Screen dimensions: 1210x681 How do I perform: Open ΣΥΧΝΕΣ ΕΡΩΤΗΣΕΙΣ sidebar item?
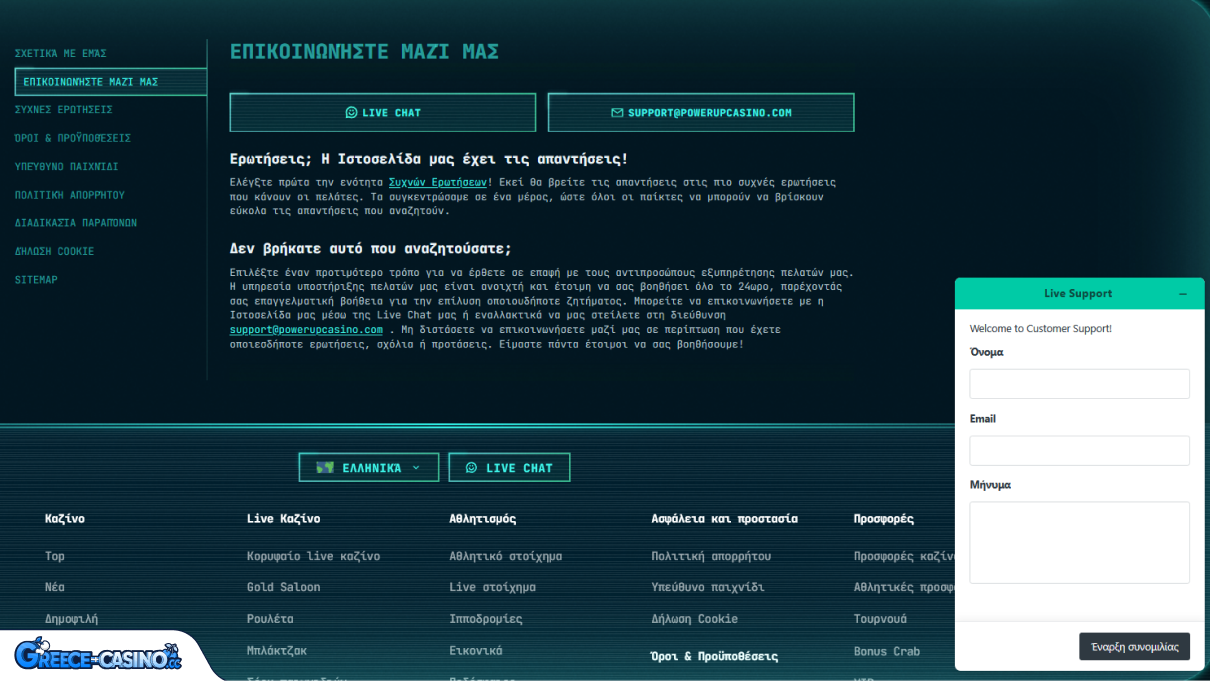tap(63, 110)
